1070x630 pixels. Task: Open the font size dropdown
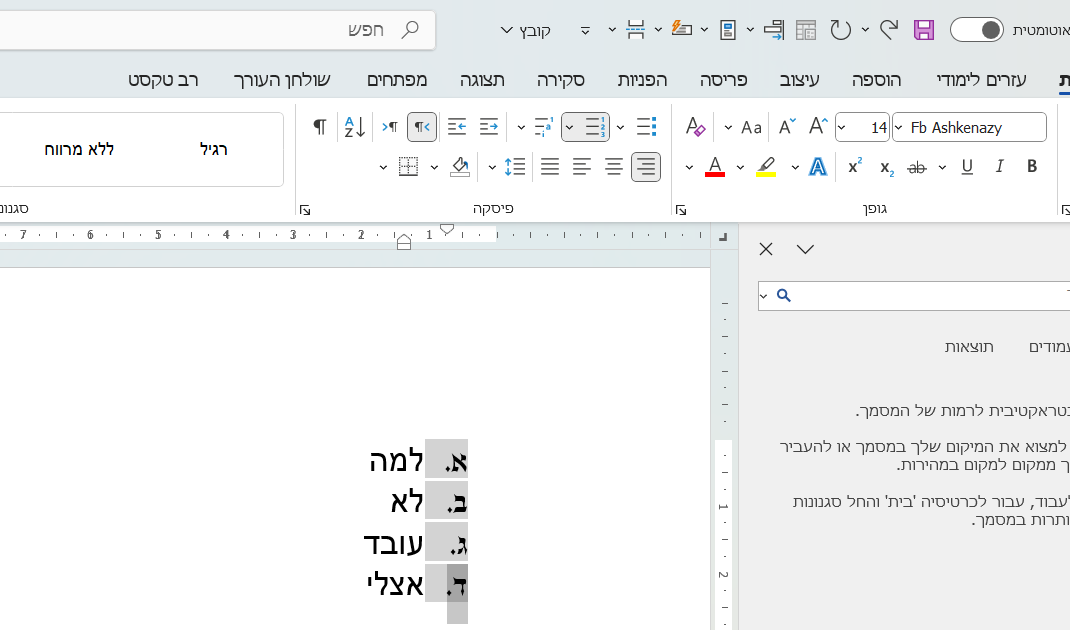[x=839, y=127]
